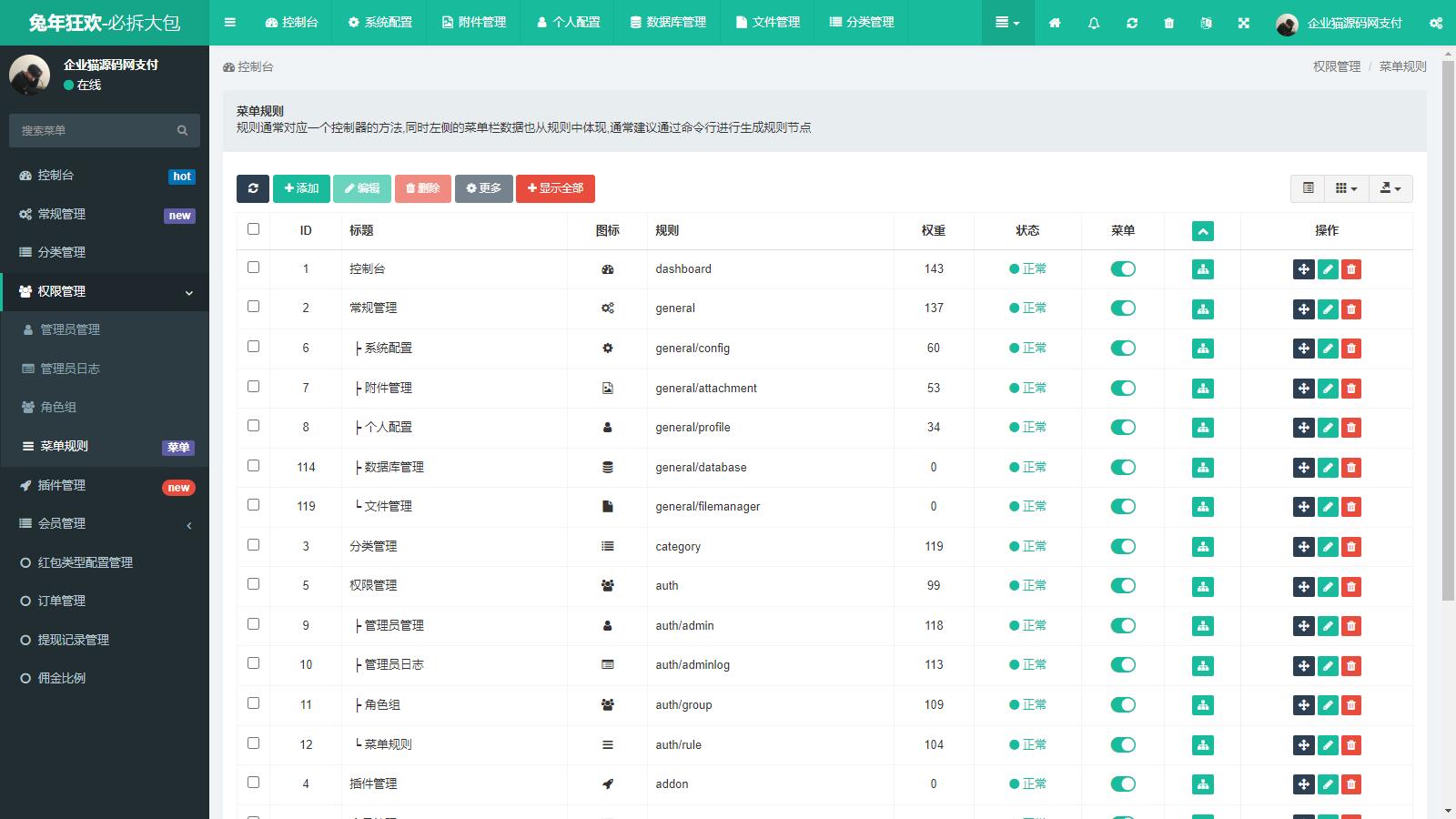Select 角色组 in the sidebar menu
Image resolution: width=1456 pixels, height=819 pixels.
(58, 407)
